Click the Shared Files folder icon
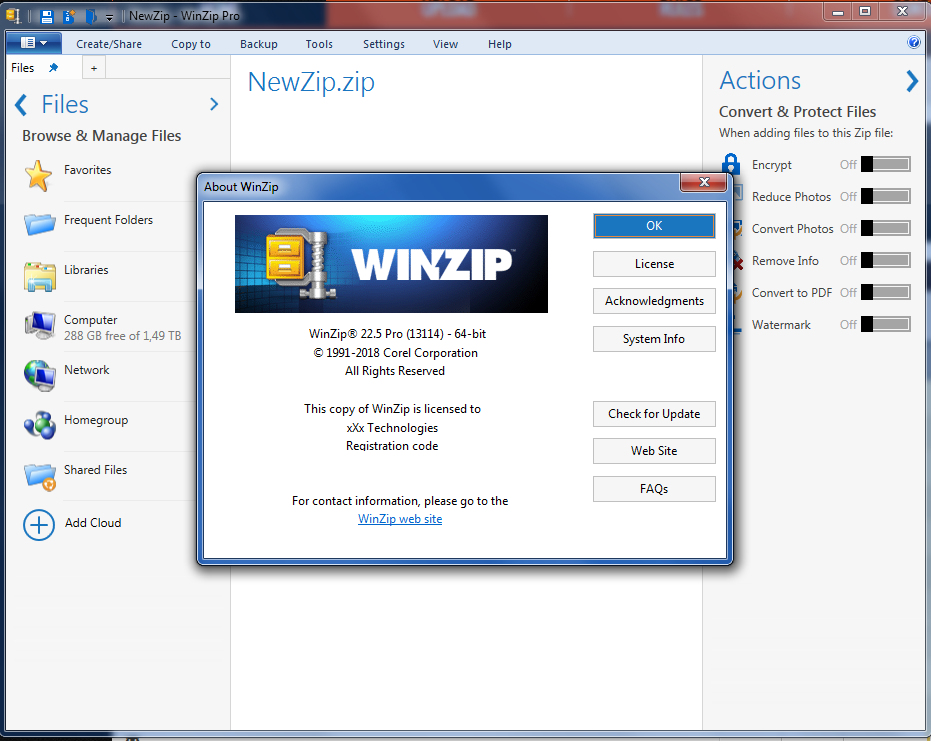This screenshot has height=741, width=931. point(40,477)
